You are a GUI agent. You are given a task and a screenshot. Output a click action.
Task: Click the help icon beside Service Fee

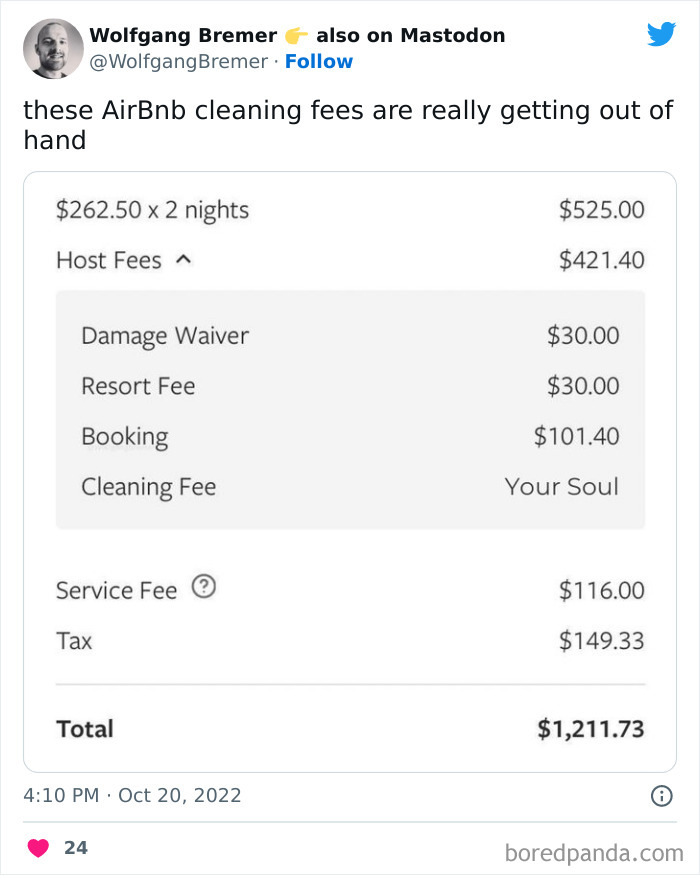[x=204, y=587]
